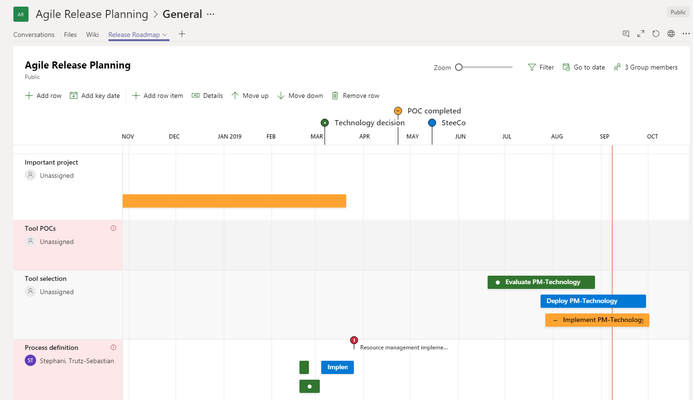Image resolution: width=693 pixels, height=400 pixels.
Task: Click the Filter funnel icon
Action: pos(532,67)
